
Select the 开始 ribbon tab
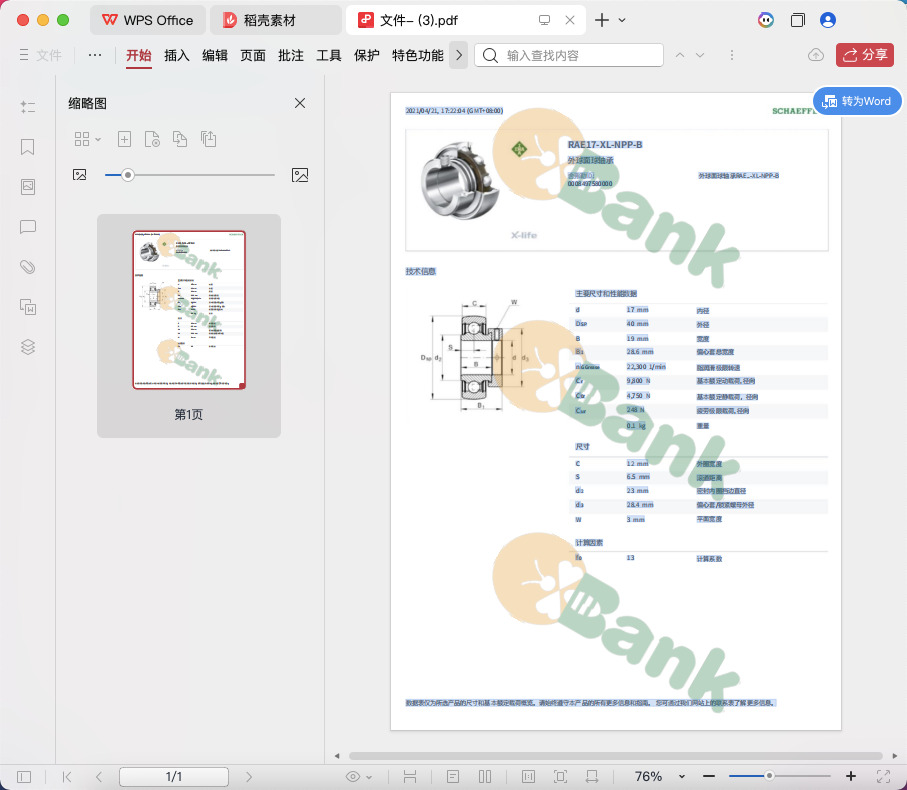(139, 56)
